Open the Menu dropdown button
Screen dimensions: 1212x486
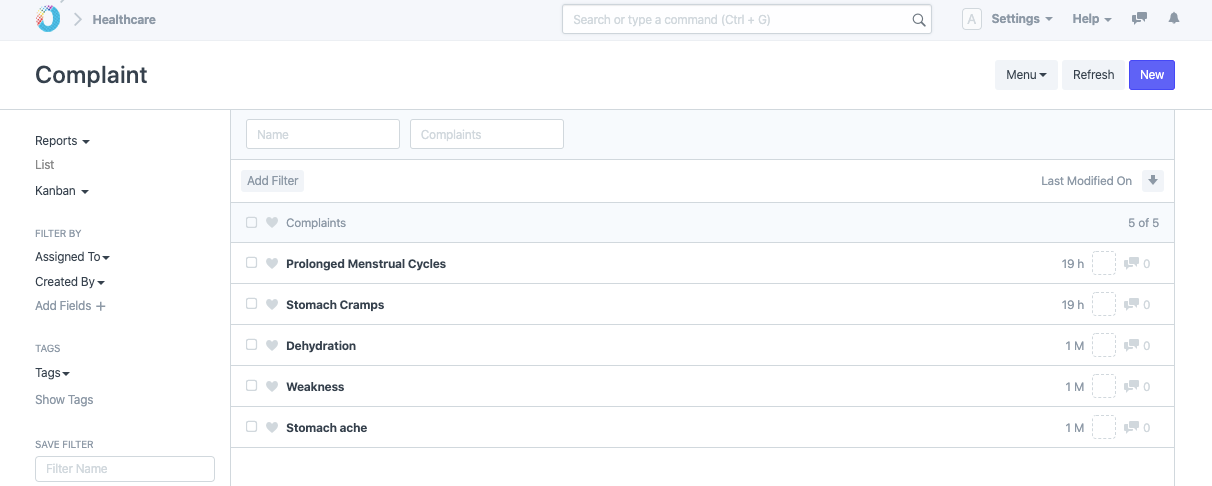(1025, 75)
